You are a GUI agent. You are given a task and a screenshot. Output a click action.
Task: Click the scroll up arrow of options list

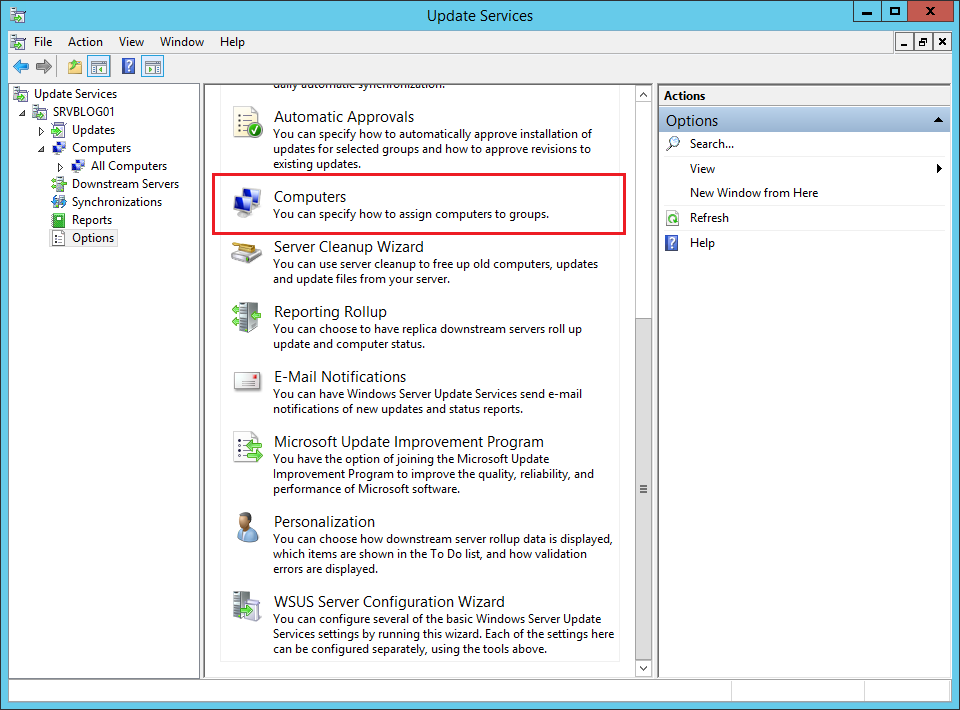[x=643, y=95]
